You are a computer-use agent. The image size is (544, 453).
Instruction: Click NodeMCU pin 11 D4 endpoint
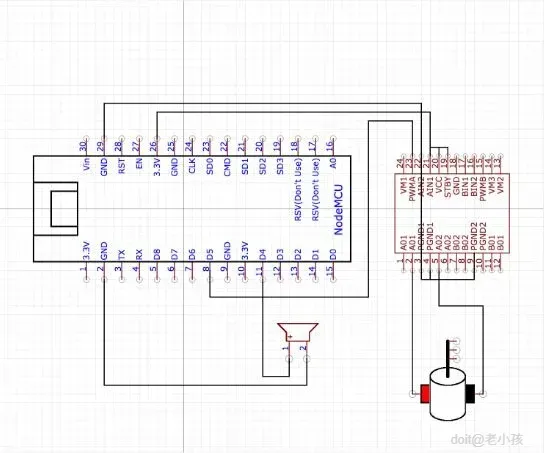(263, 280)
